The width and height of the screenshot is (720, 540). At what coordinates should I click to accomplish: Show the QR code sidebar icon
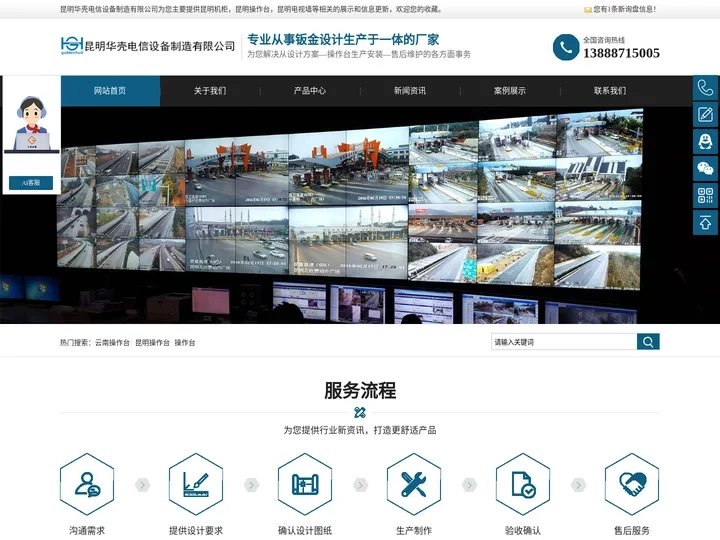click(706, 196)
